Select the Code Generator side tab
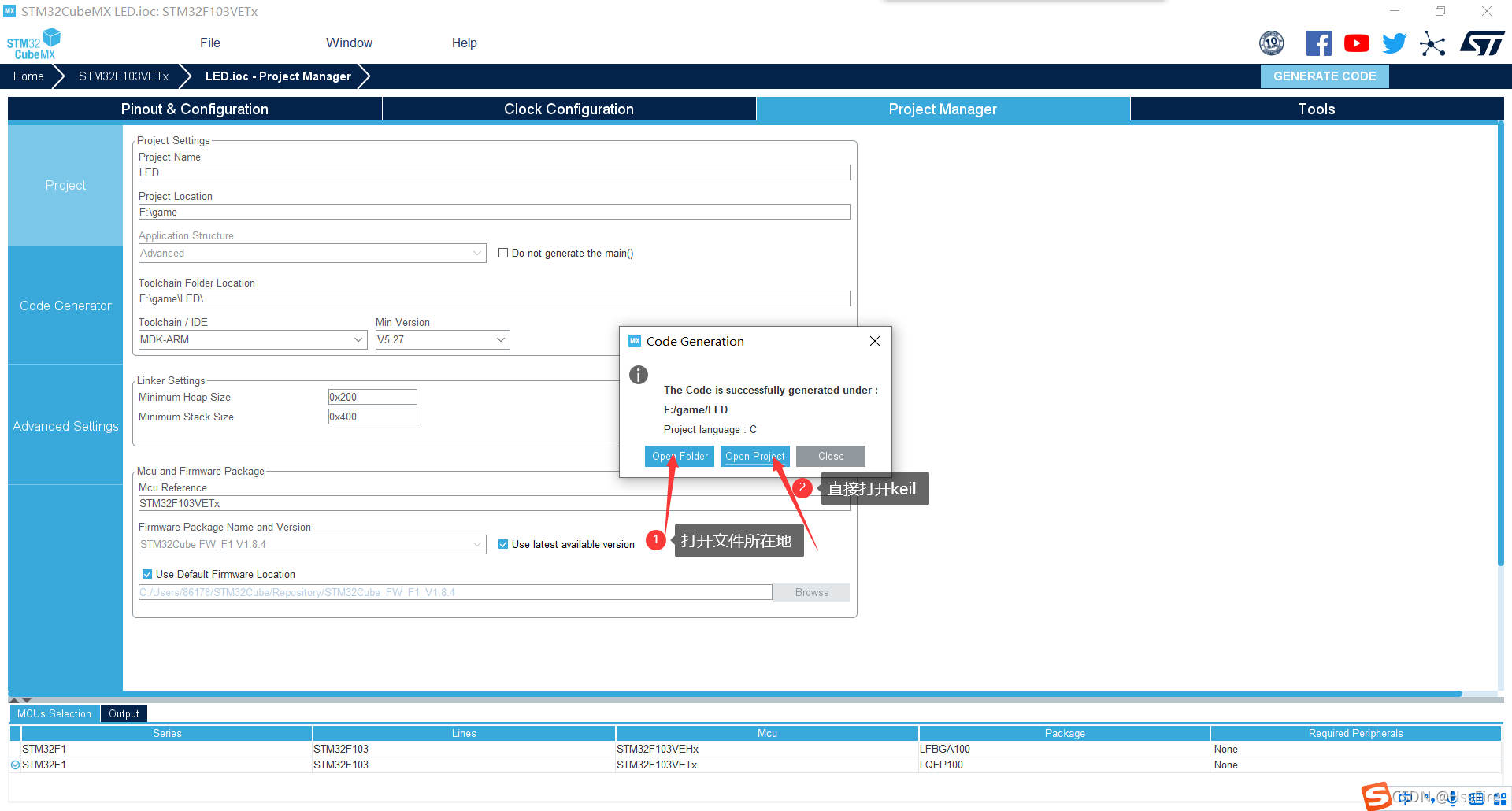Image resolution: width=1512 pixels, height=811 pixels. click(x=65, y=306)
